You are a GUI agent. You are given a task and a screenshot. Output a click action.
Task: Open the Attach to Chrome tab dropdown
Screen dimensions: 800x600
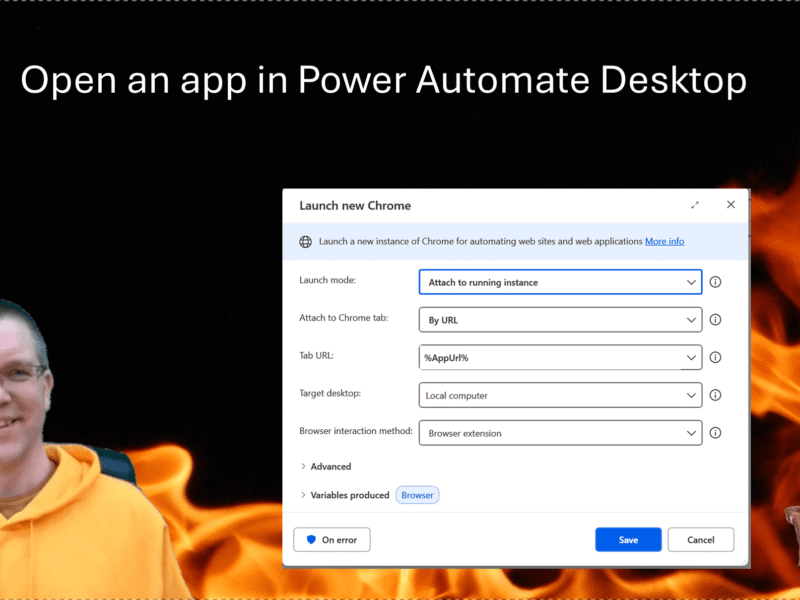(x=560, y=320)
